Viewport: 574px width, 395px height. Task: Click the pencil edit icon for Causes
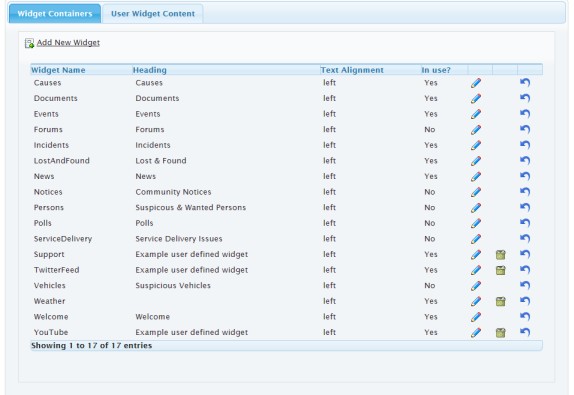point(476,83)
